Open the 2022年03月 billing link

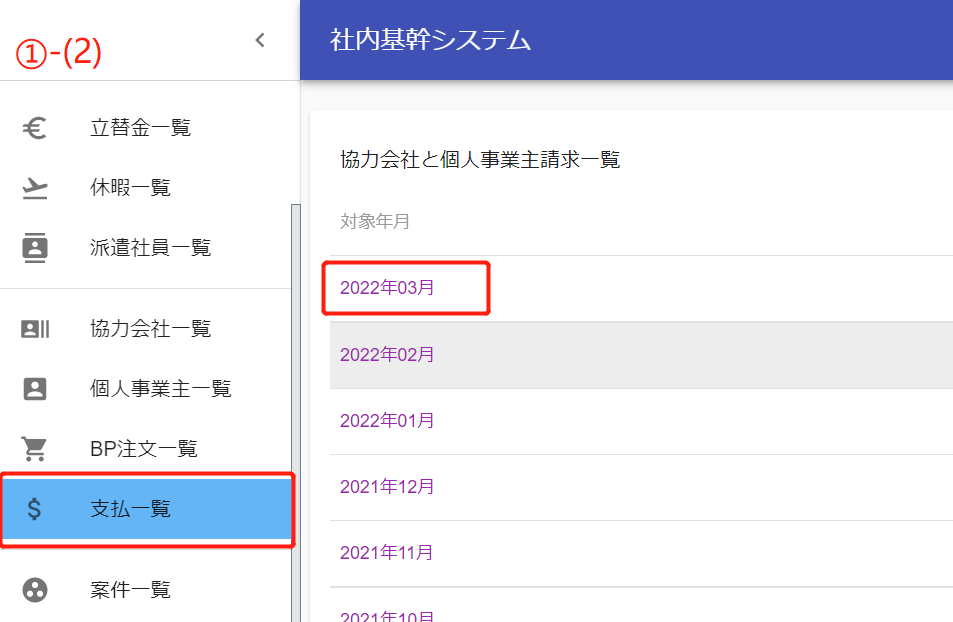387,288
